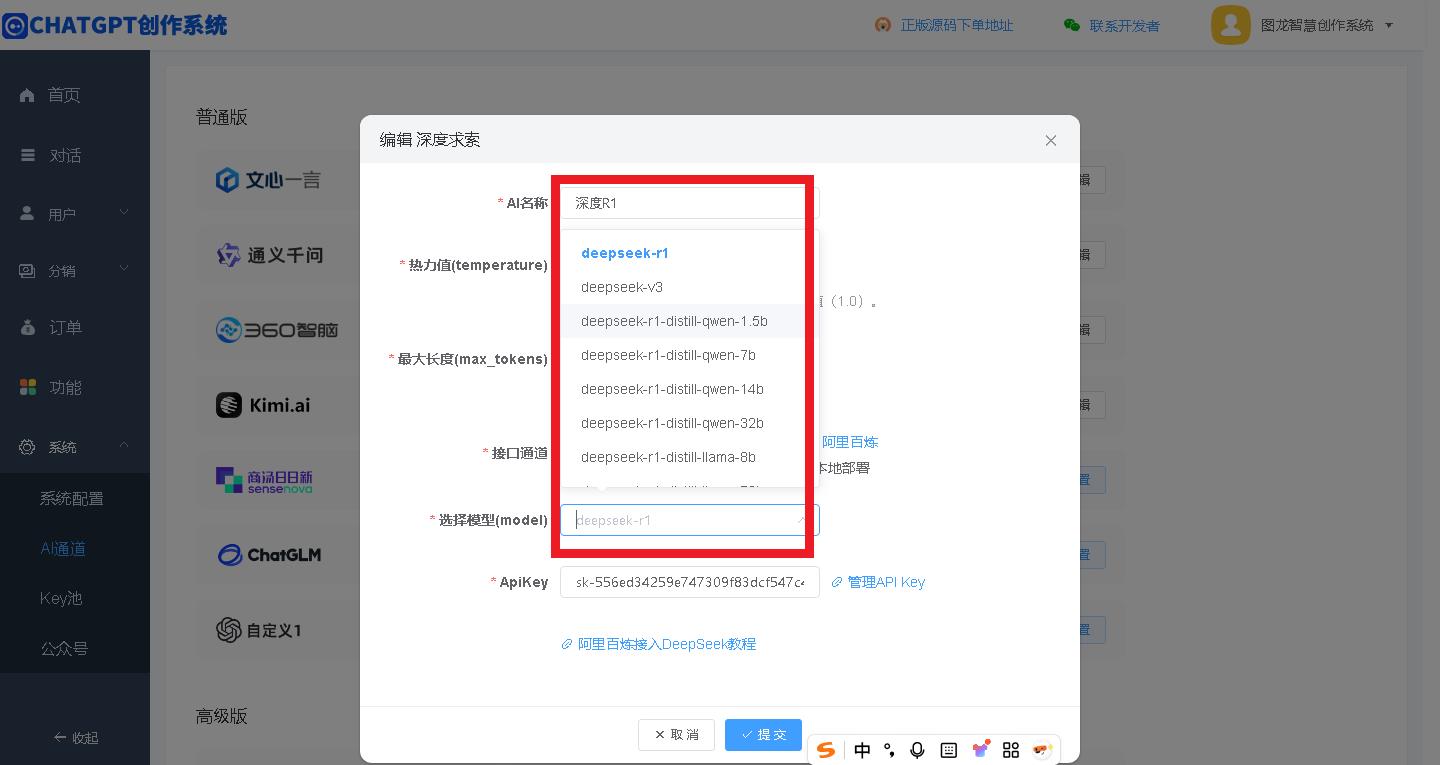1440x765 pixels.
Task: Click the 商汤日日新 sensenova logo
Action: [264, 480]
